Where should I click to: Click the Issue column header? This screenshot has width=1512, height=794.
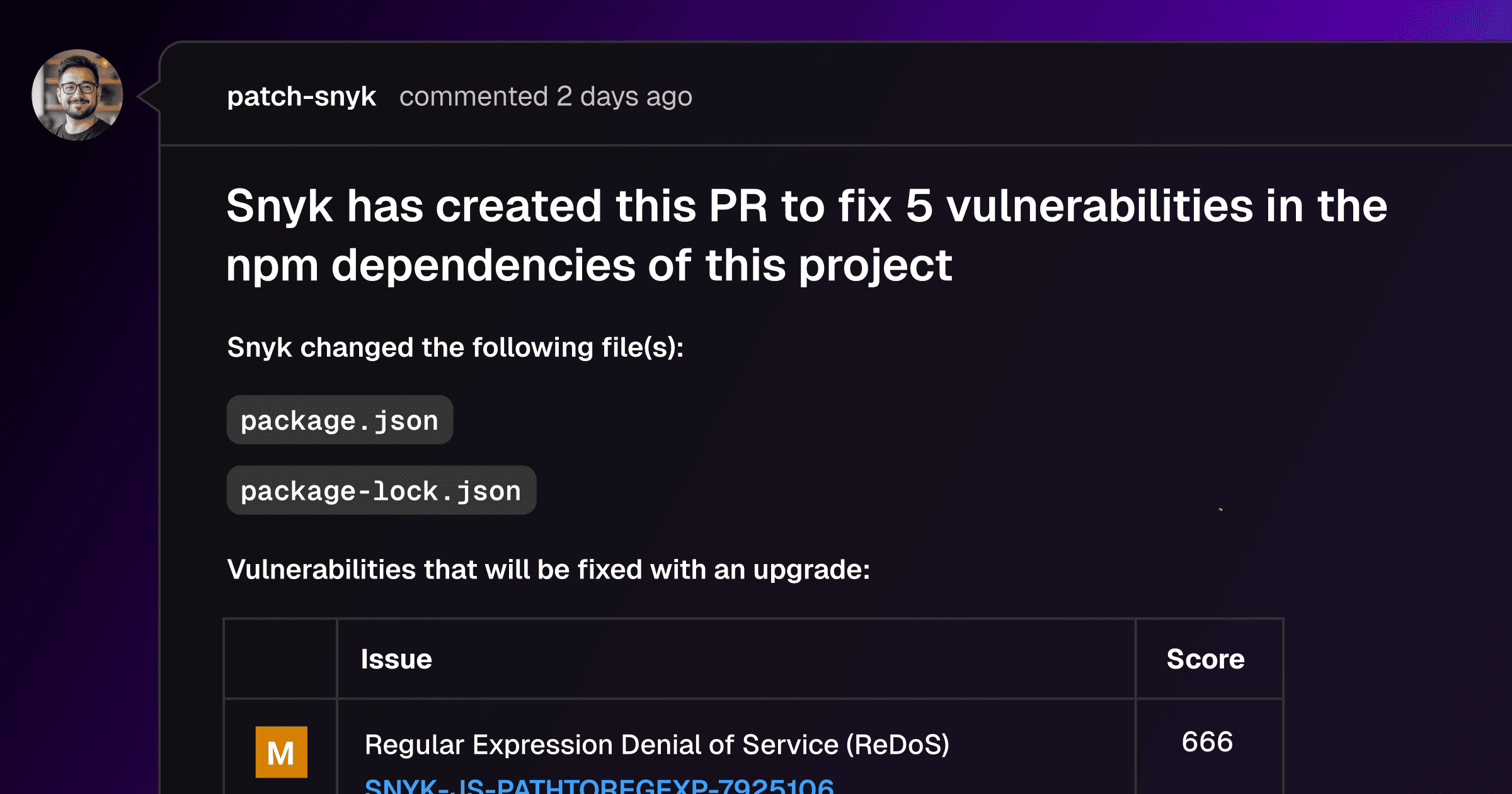[396, 659]
